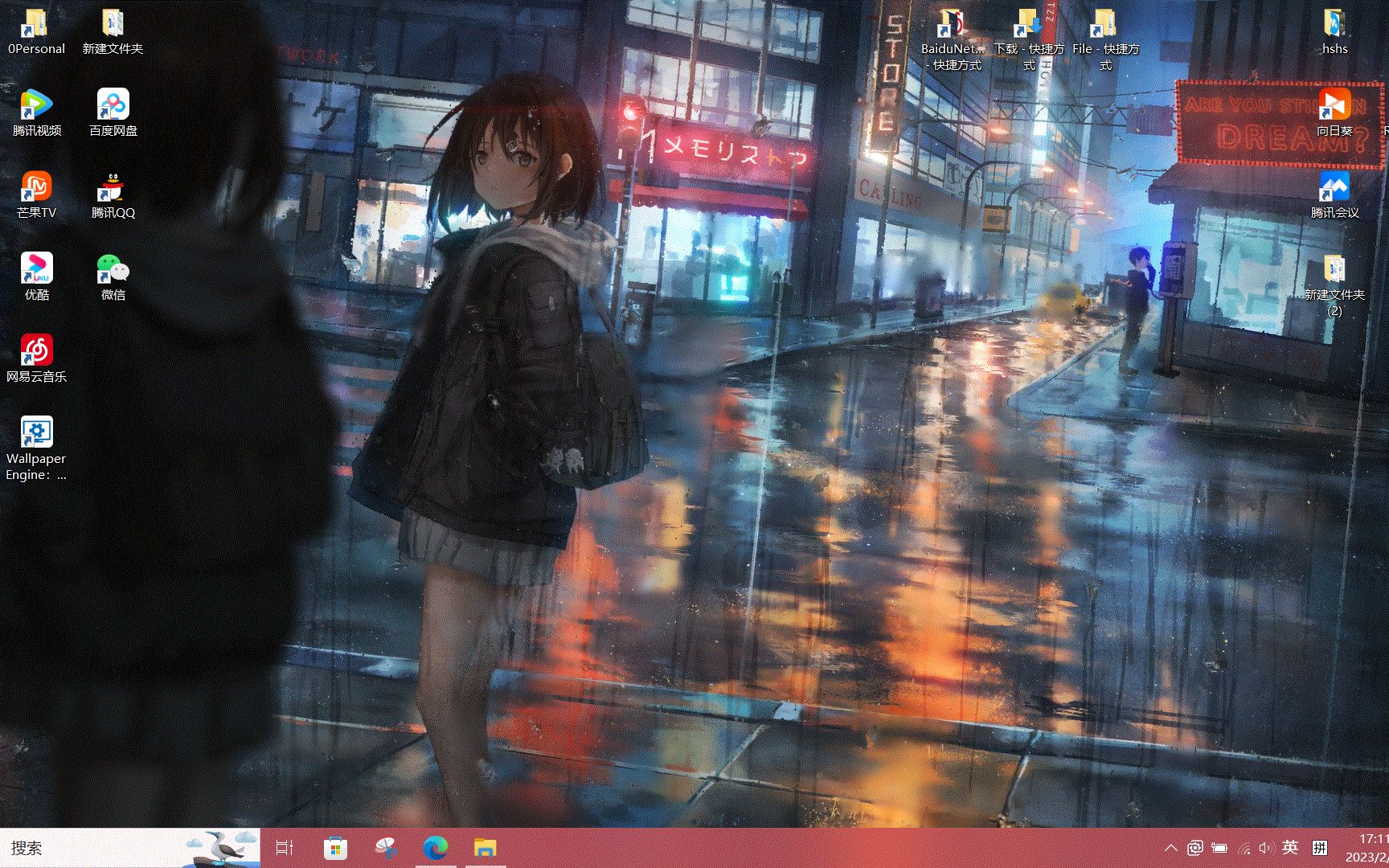
Task: Open the top-left 新建文件夹 folder
Action: pos(113,32)
